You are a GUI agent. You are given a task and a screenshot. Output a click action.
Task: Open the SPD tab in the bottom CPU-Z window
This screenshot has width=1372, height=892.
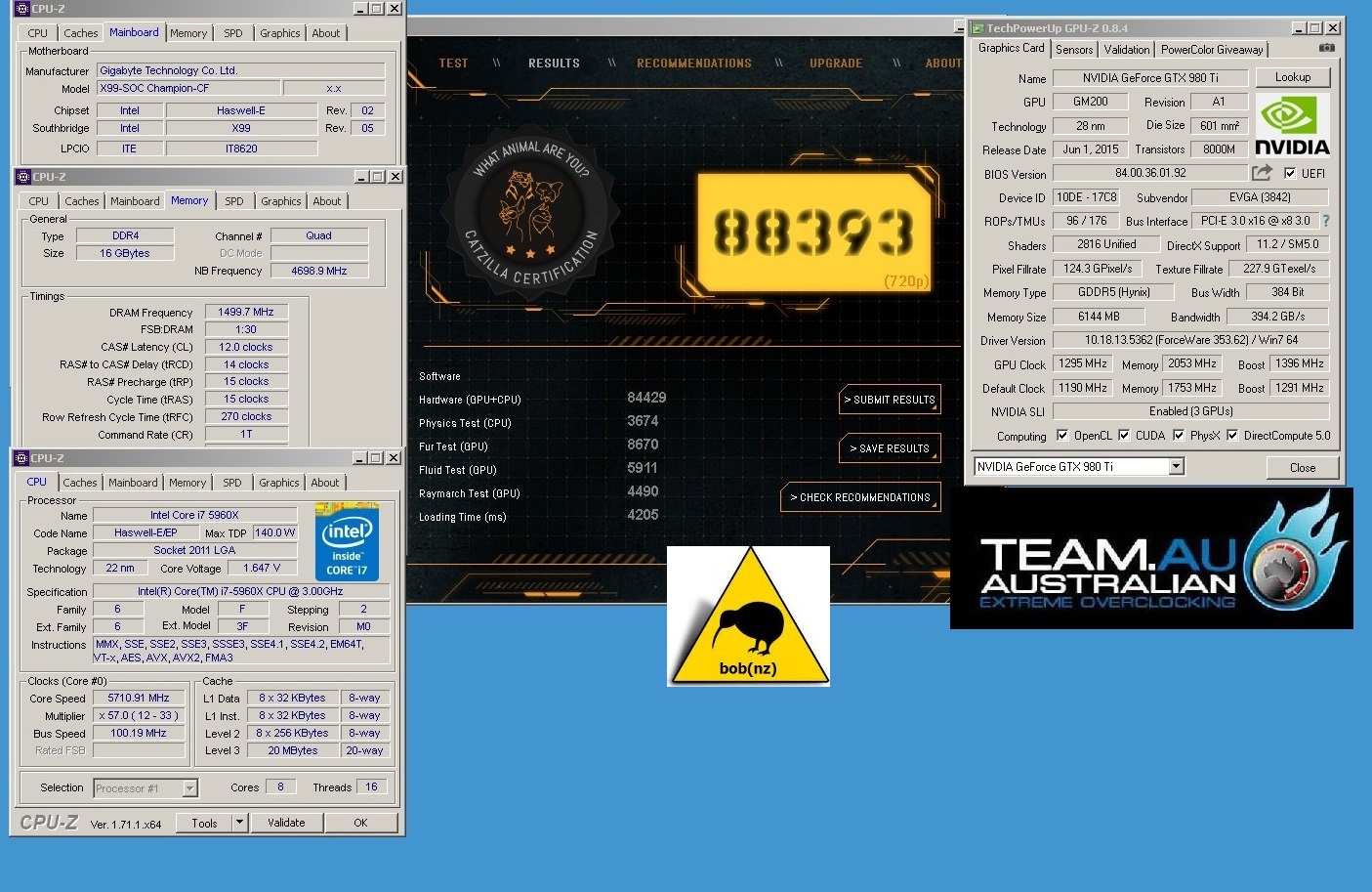pyautogui.click(x=232, y=483)
